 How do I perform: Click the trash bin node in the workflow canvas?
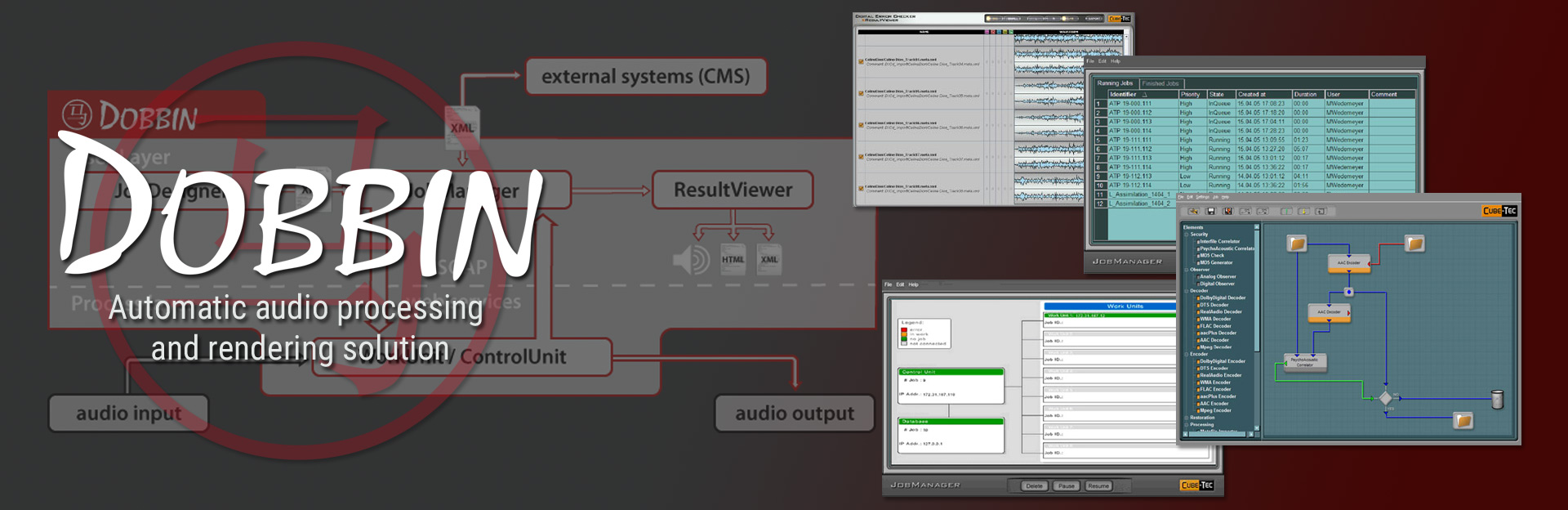click(1497, 399)
